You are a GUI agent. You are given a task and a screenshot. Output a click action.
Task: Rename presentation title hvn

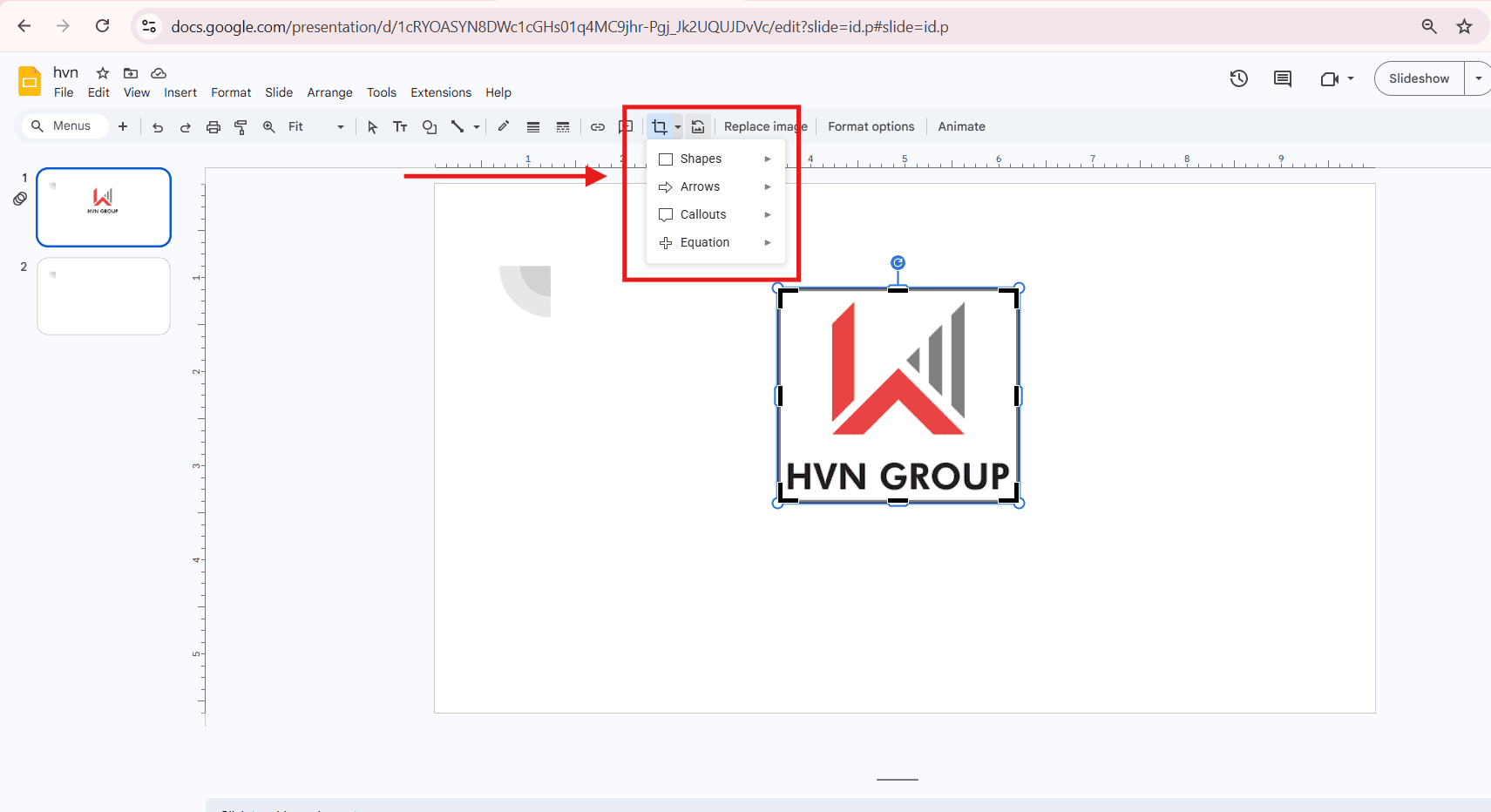[65, 72]
